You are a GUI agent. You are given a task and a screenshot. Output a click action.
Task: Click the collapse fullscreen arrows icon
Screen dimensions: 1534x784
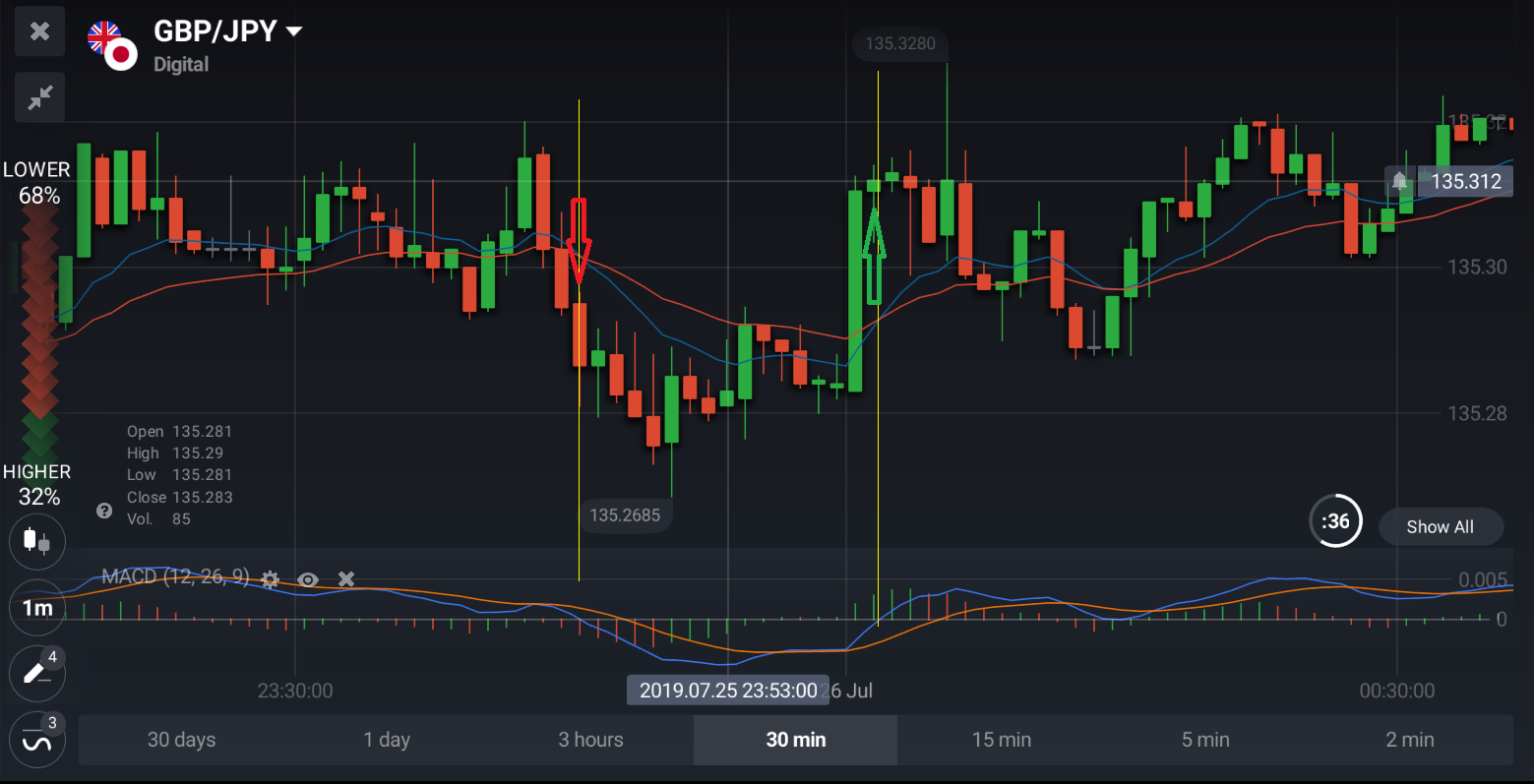[x=39, y=97]
